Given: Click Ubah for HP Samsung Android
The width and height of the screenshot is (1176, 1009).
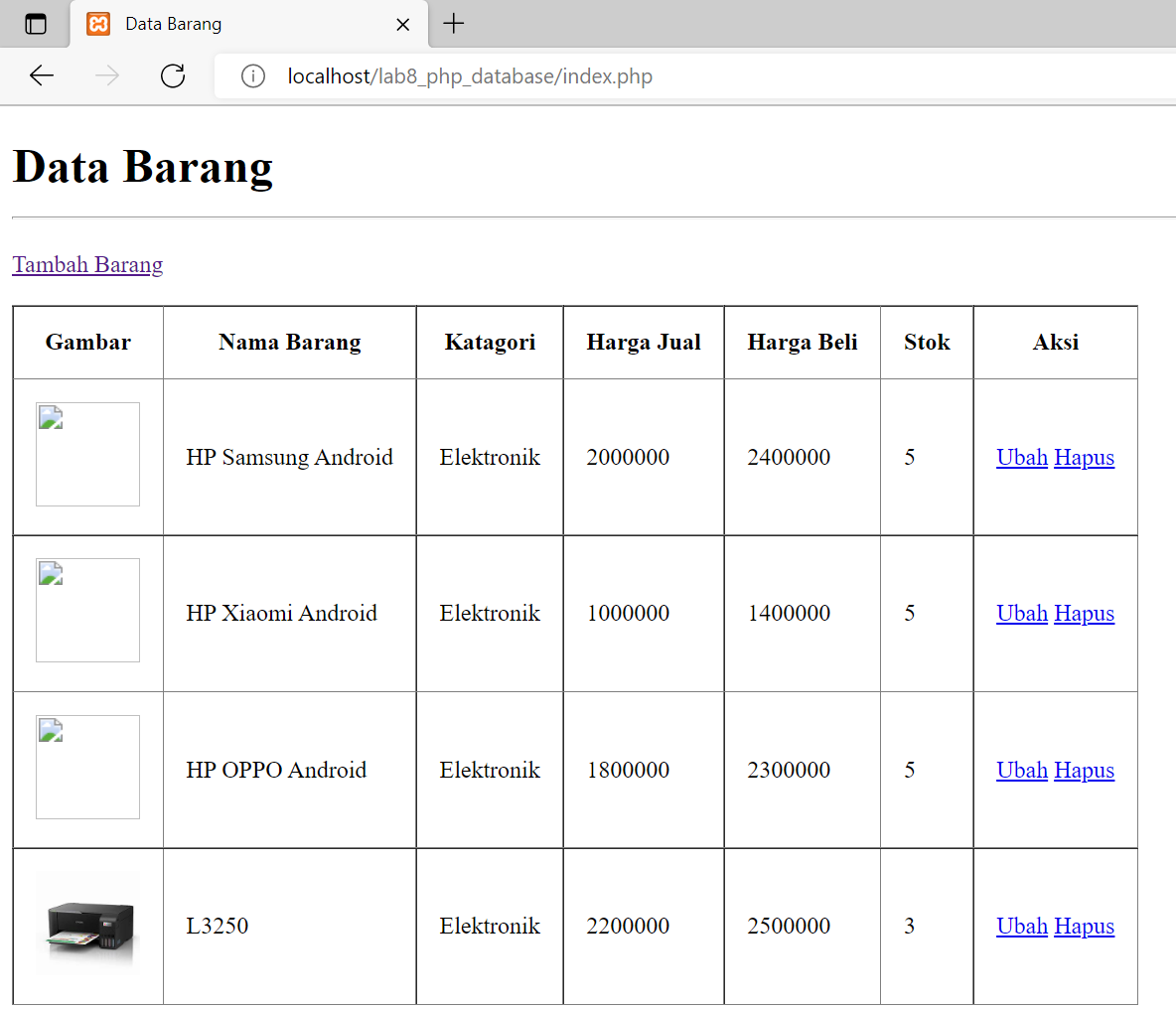Looking at the screenshot, I should click(1021, 457).
